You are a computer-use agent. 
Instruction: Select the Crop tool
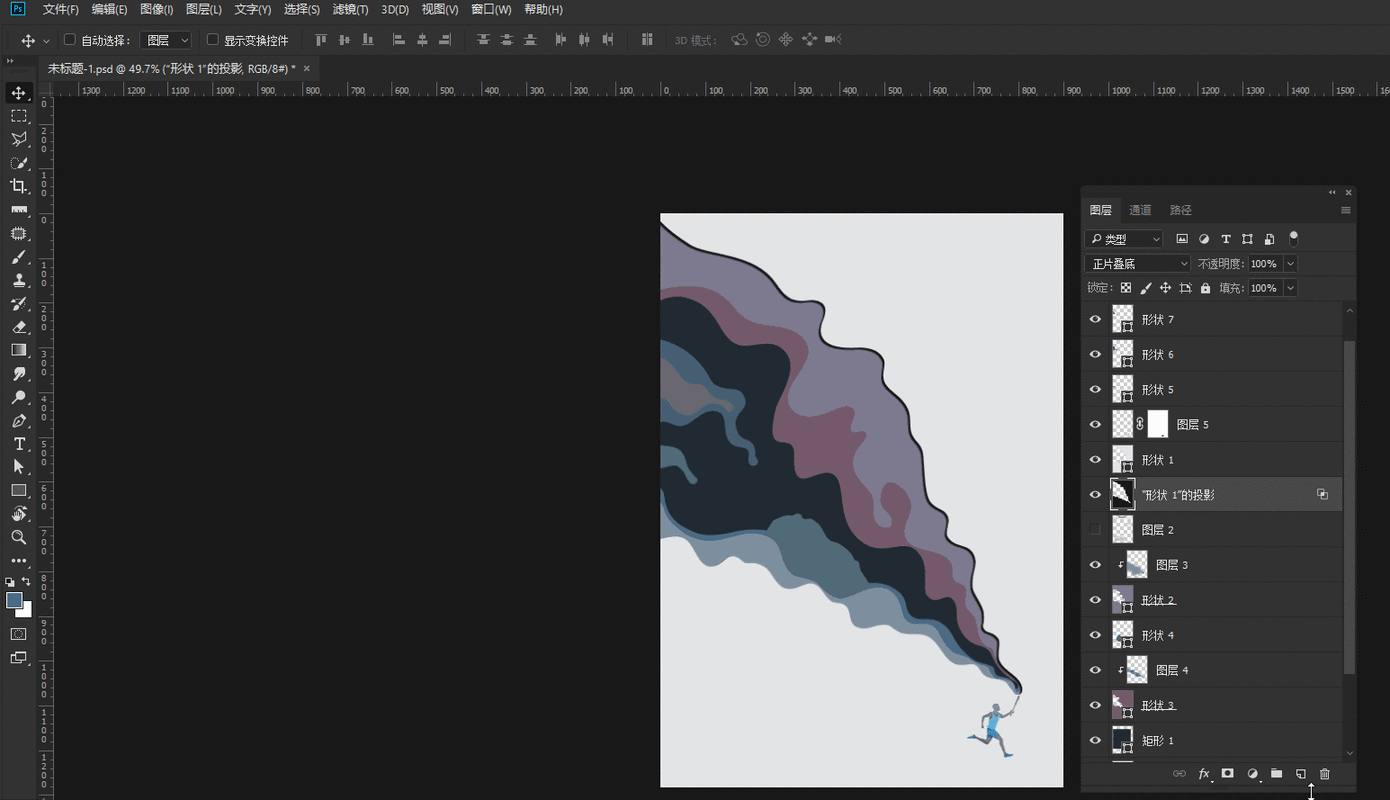tap(19, 186)
